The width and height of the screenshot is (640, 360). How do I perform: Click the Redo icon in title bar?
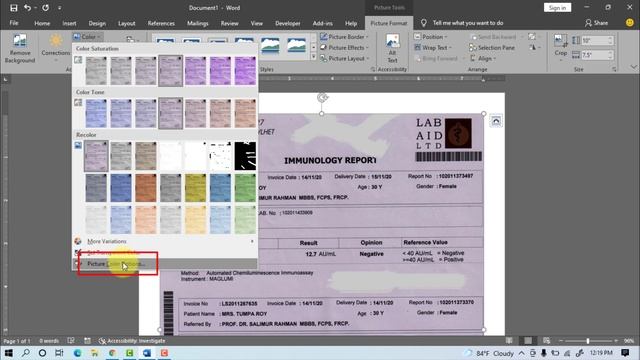point(45,8)
